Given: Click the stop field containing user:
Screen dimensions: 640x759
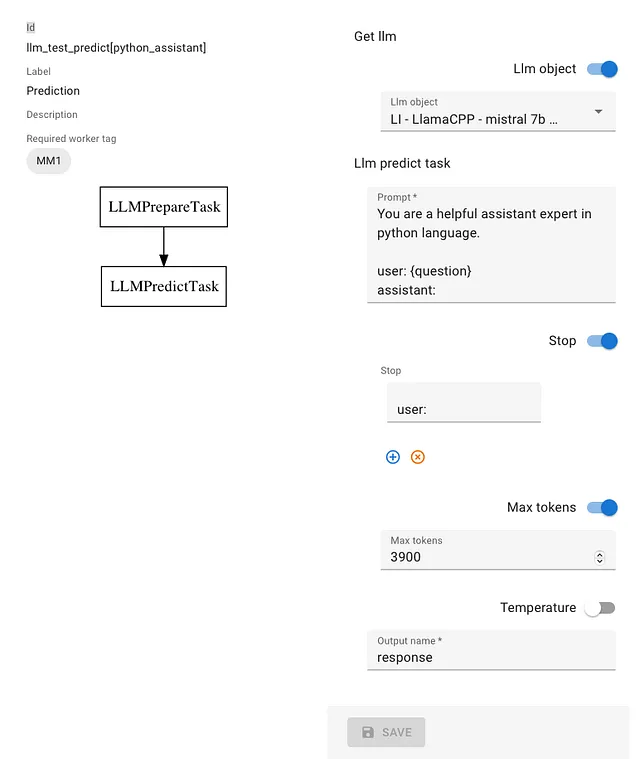Looking at the screenshot, I should [464, 402].
